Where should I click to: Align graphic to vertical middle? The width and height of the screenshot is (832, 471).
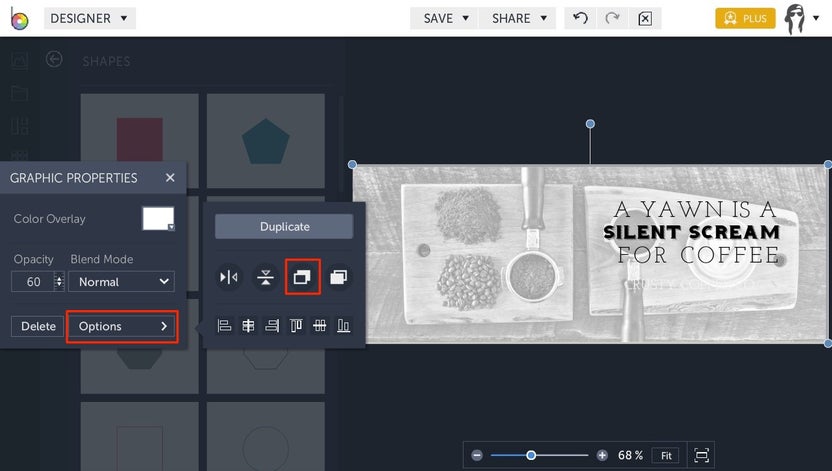coord(319,325)
